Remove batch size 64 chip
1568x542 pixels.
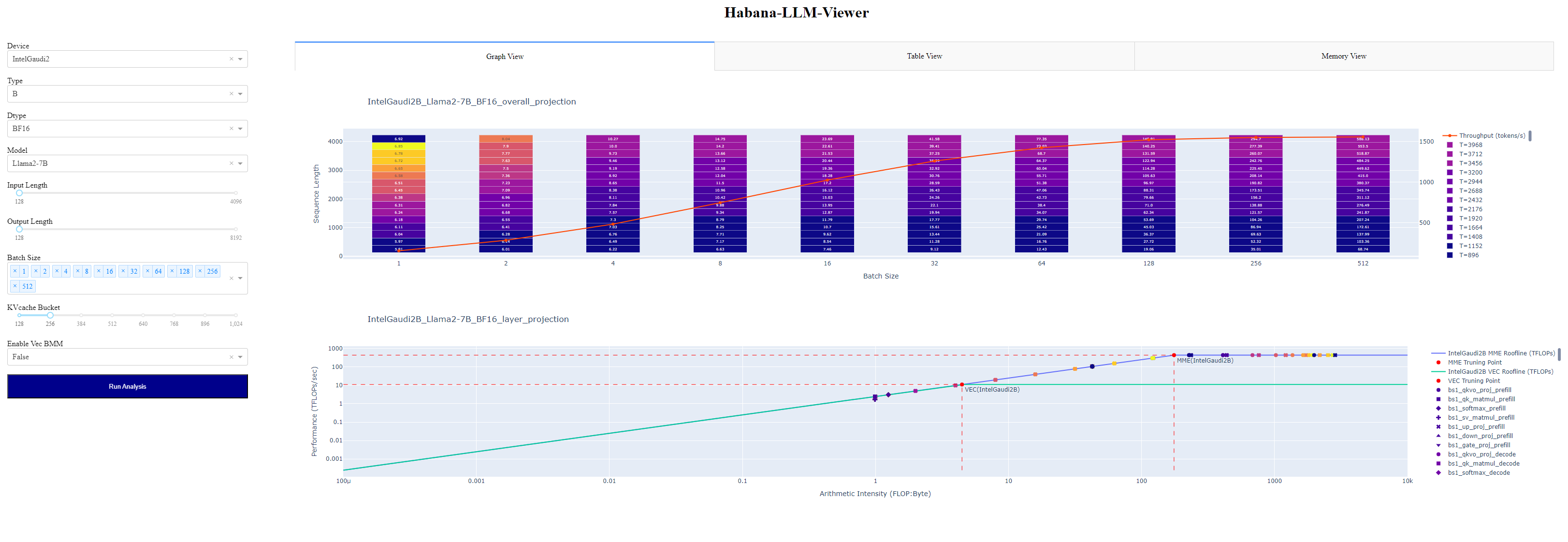point(147,271)
